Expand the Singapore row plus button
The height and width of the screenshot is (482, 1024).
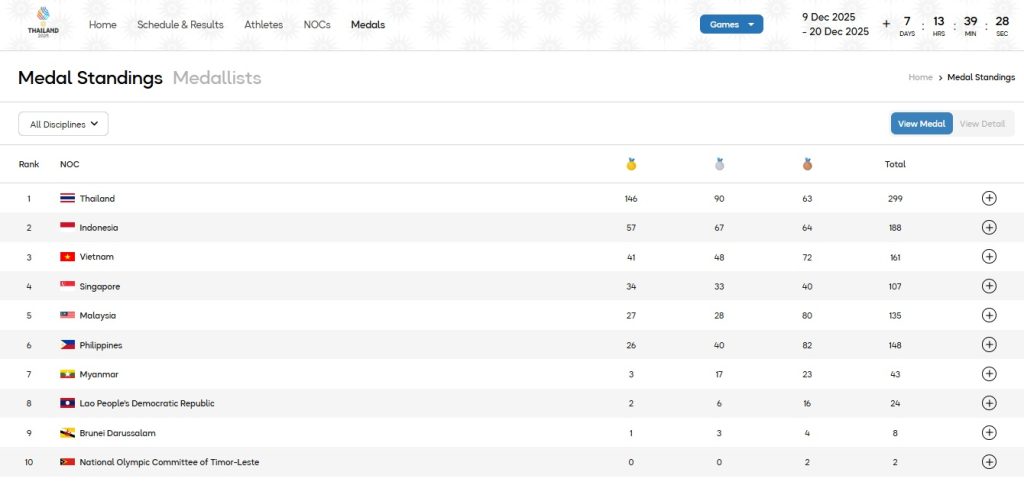989,286
